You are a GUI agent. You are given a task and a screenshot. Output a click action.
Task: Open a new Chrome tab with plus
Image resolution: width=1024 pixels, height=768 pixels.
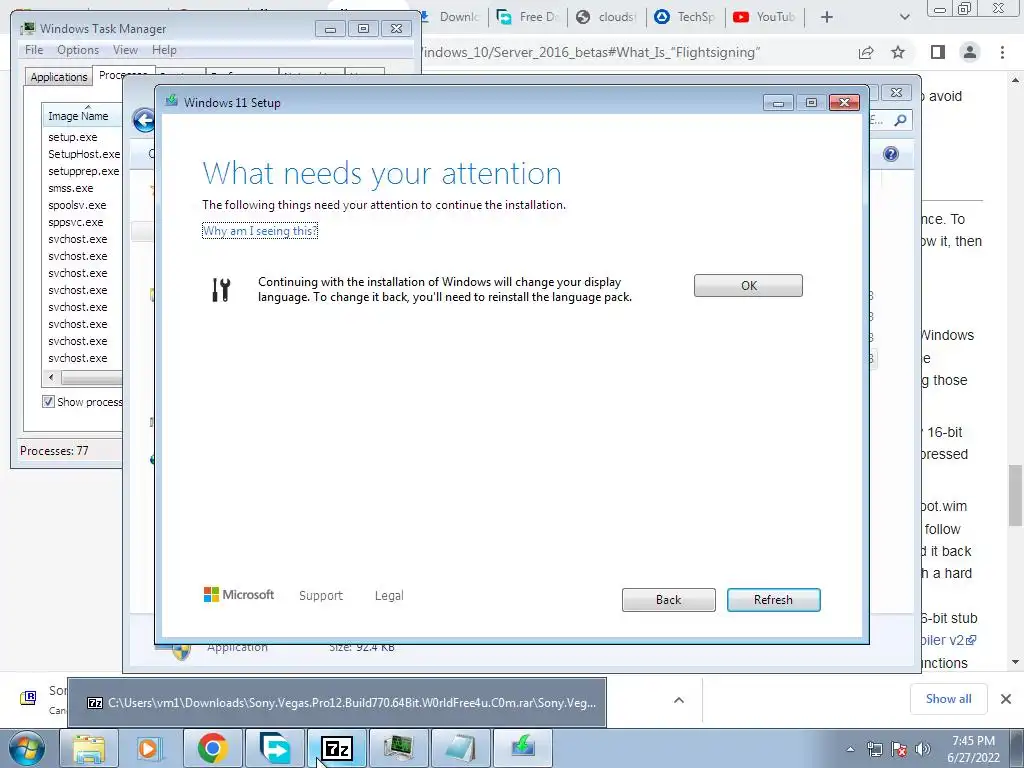827,17
